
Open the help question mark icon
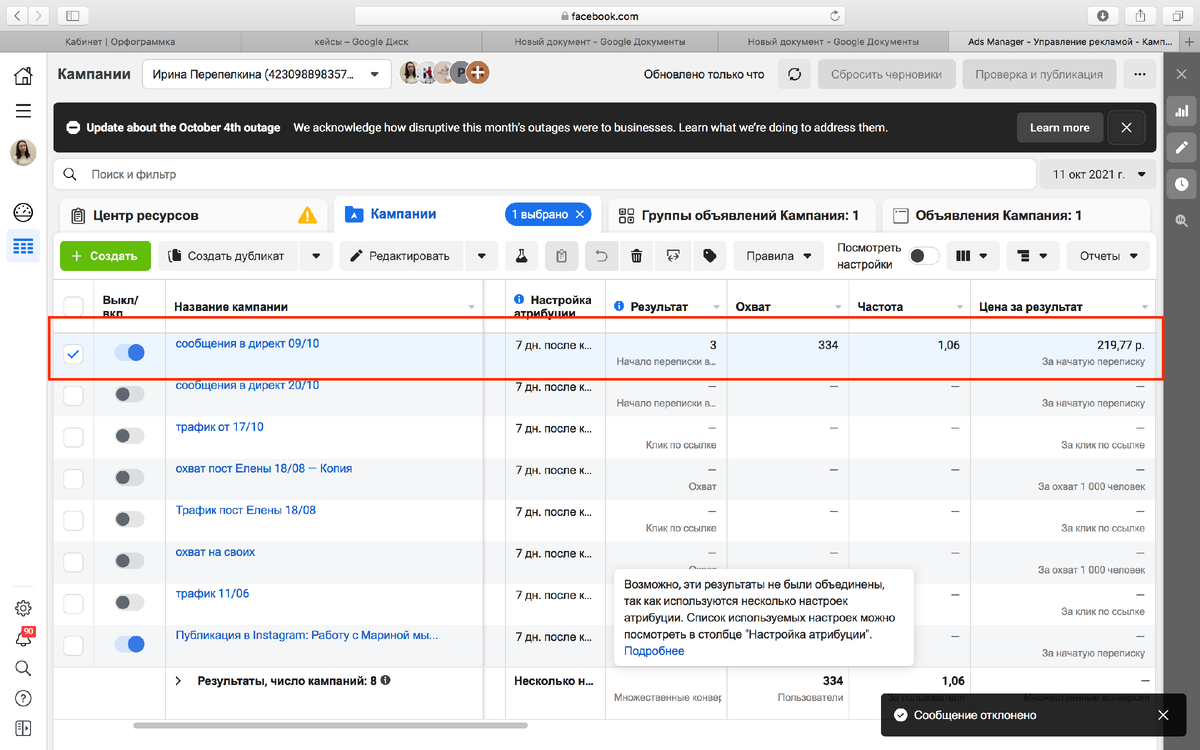pos(23,698)
